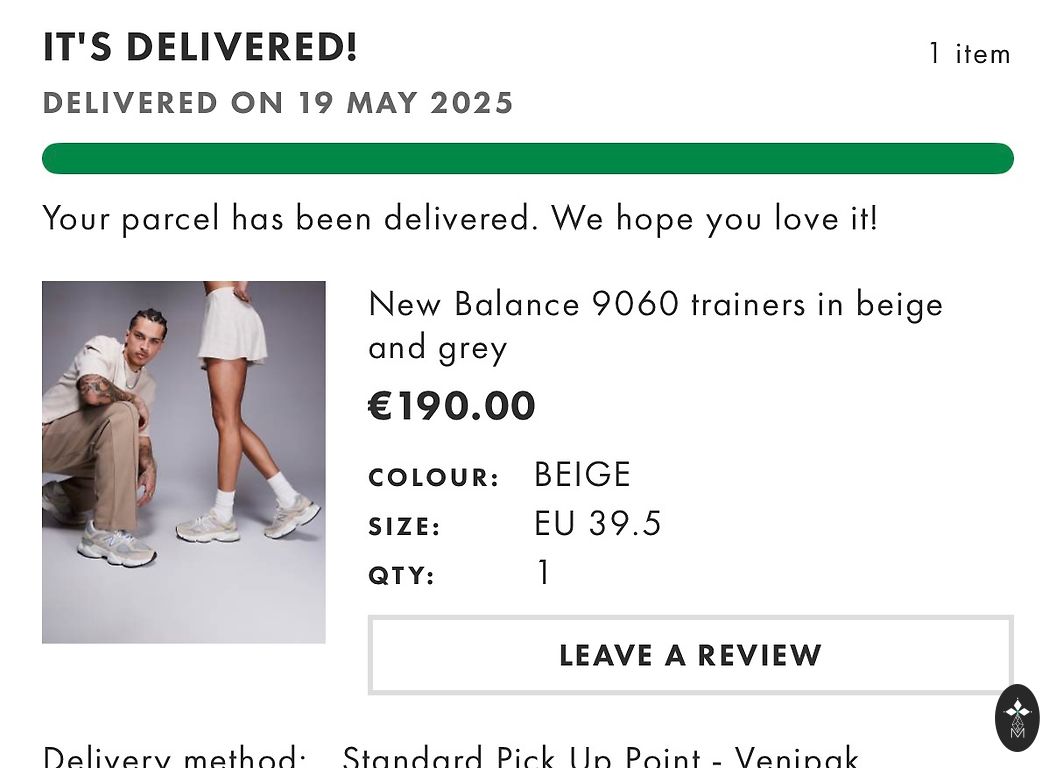Click the Standard Pick Up Point - Venipak text
Image resolution: width=1056 pixels, height=768 pixels.
pos(600,757)
